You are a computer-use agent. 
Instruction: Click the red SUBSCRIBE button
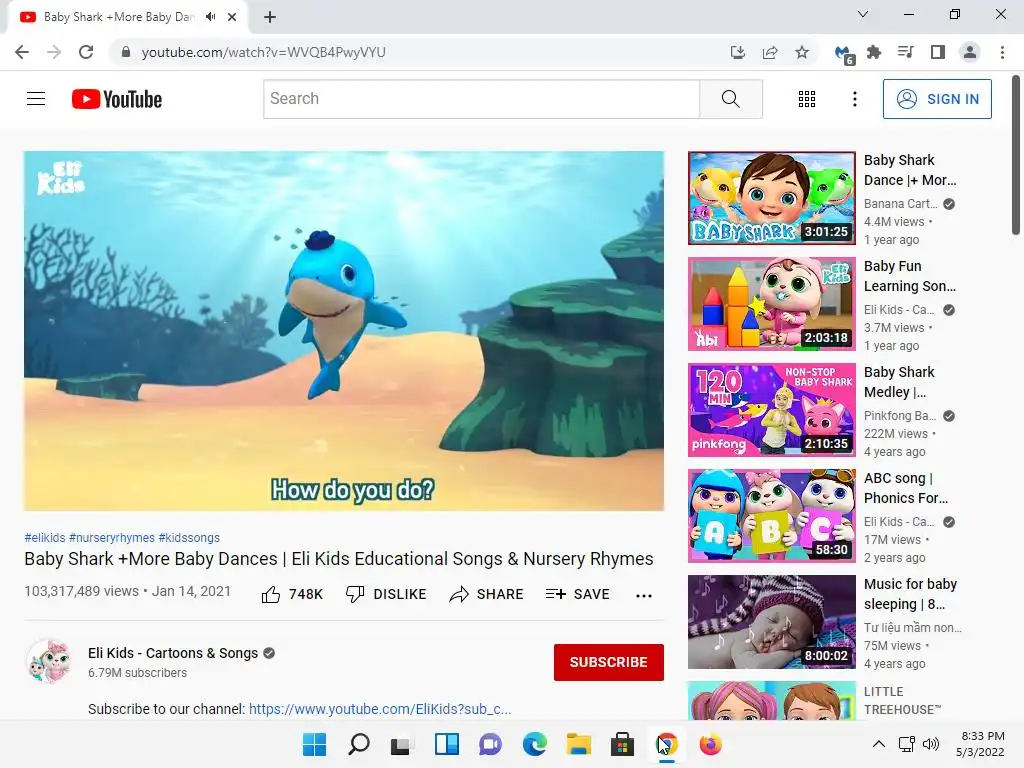pyautogui.click(x=609, y=662)
